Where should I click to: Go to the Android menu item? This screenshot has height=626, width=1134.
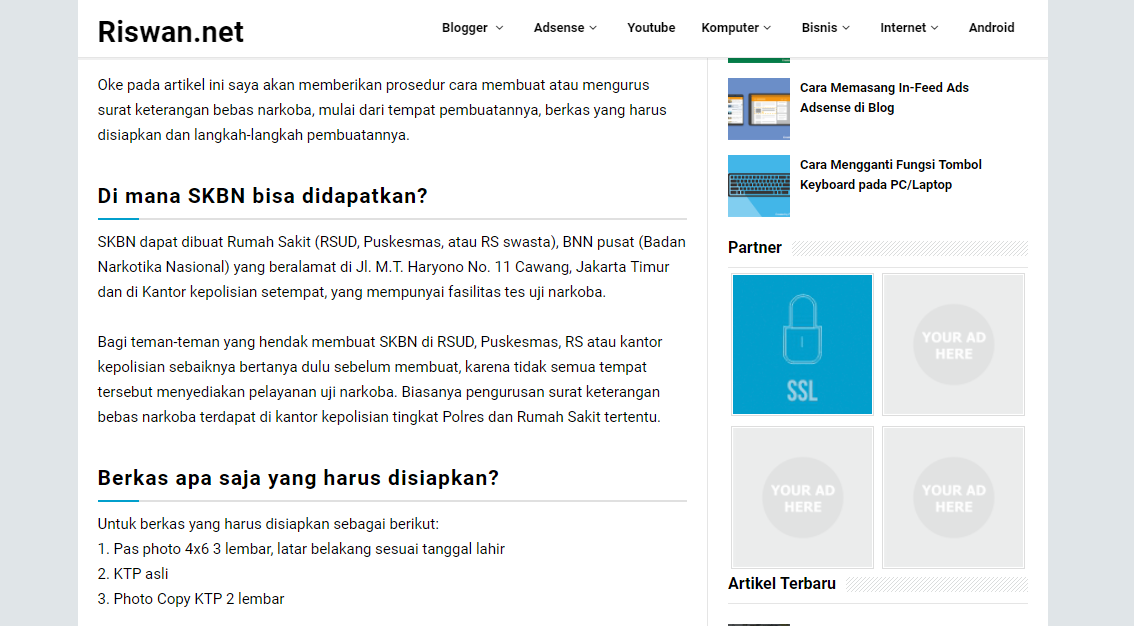(x=992, y=27)
